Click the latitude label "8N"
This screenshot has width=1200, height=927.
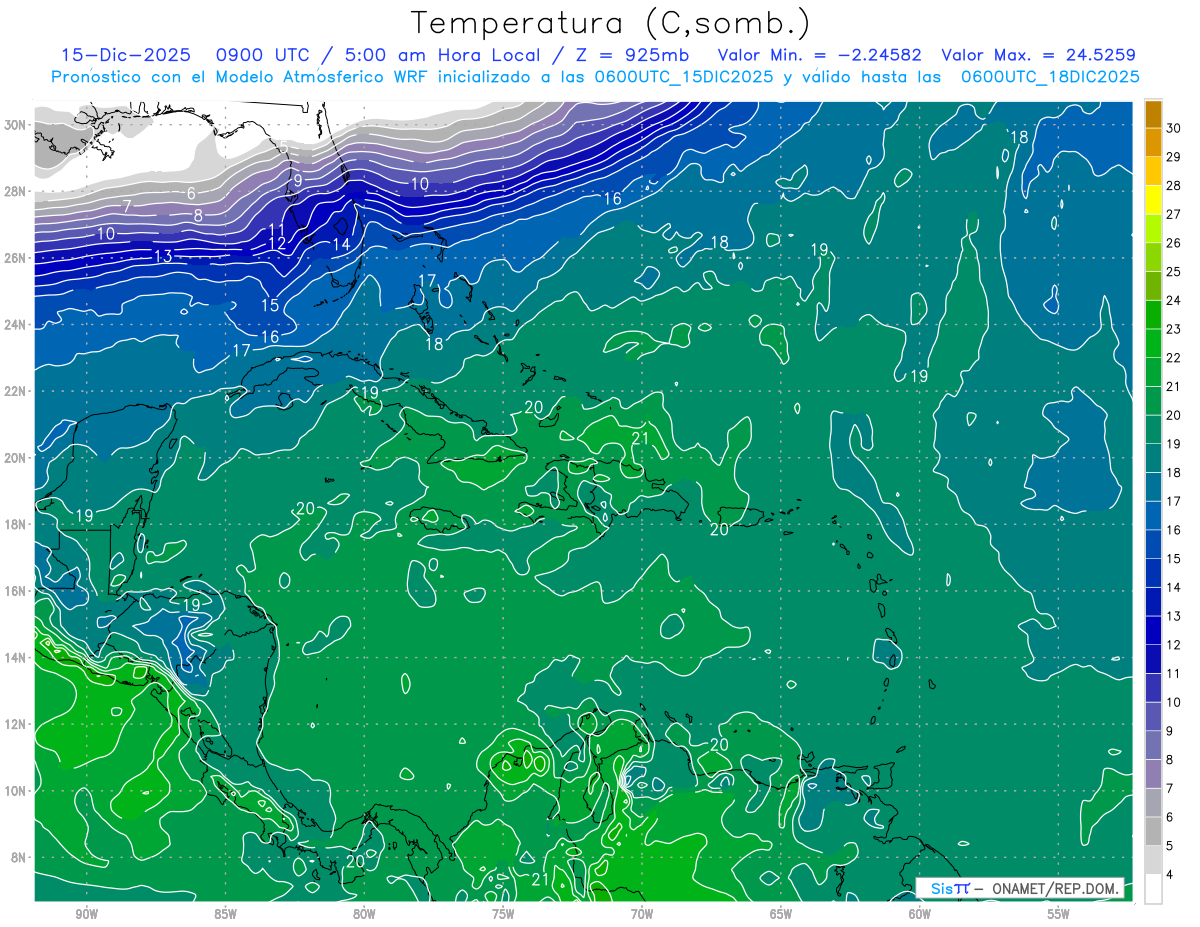click(x=20, y=857)
